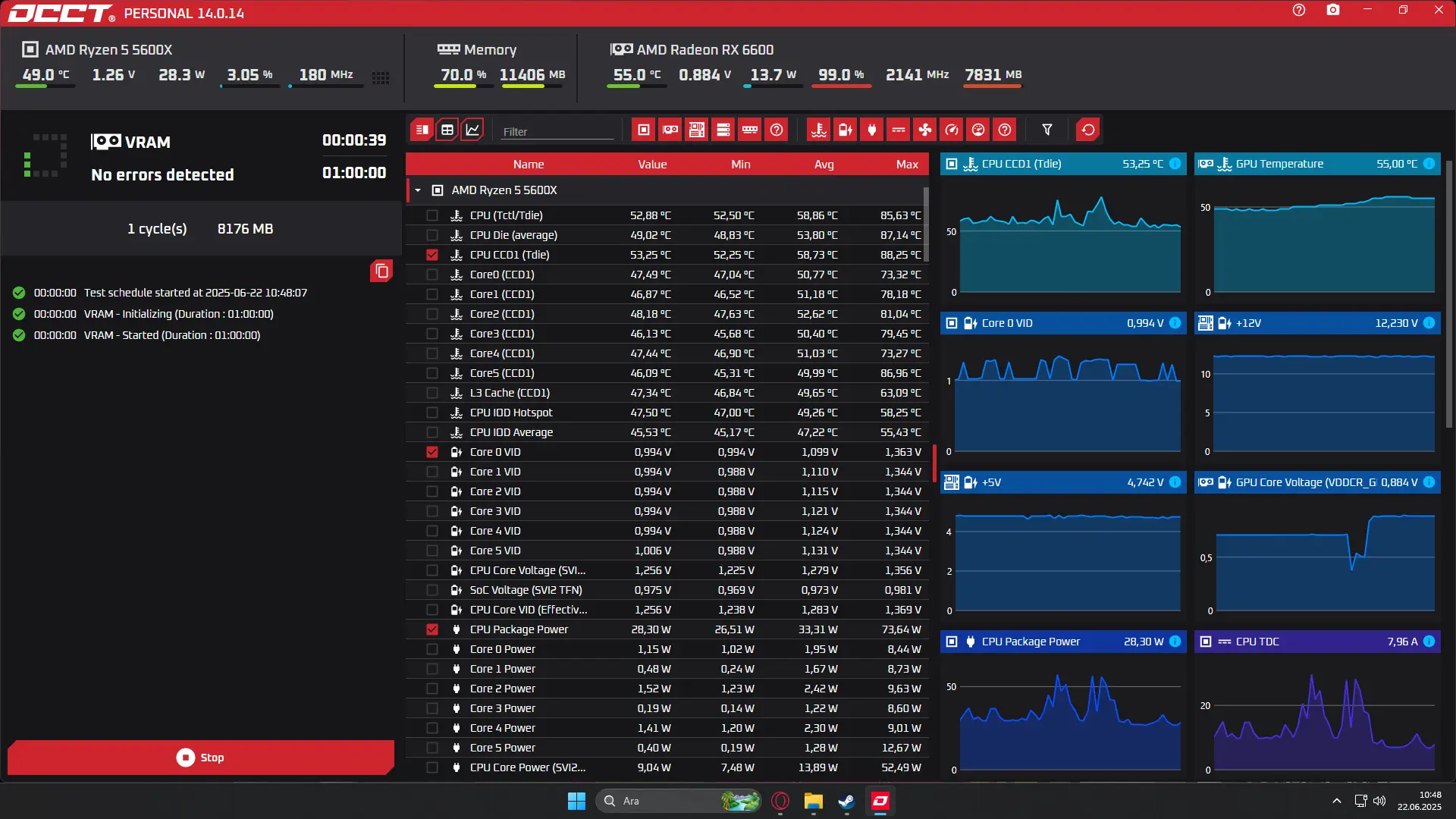The image size is (1456, 819).
Task: Click the graphs panel vertical scrollbar
Action: [x=1448, y=294]
